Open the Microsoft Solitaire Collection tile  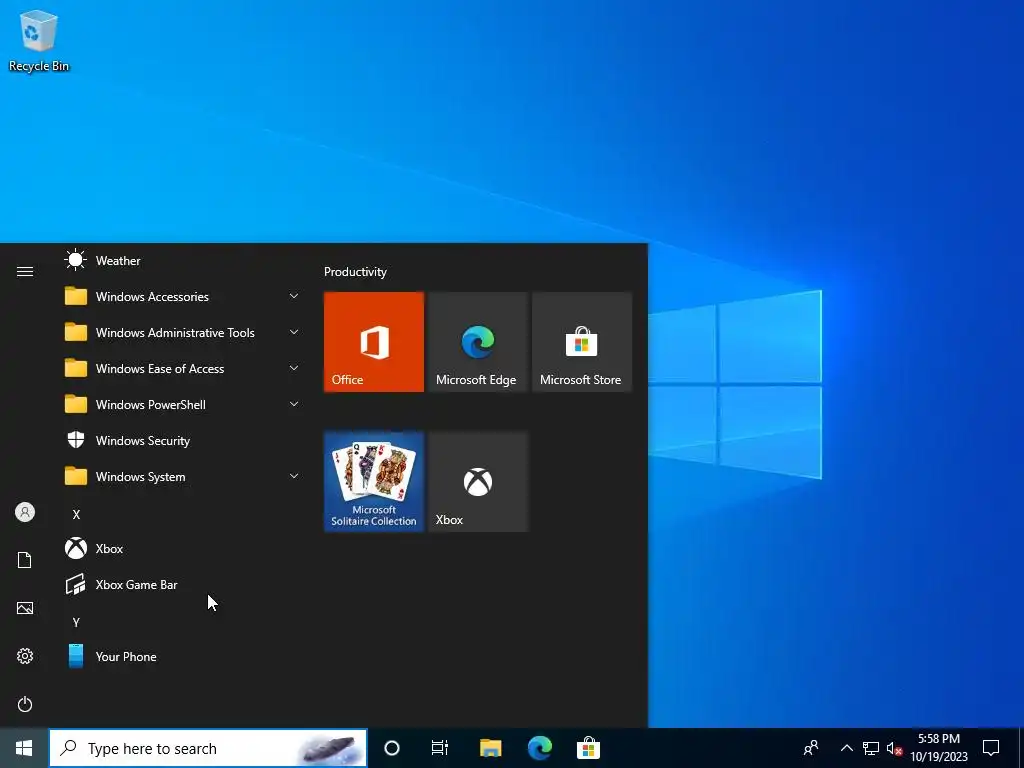pyautogui.click(x=374, y=481)
